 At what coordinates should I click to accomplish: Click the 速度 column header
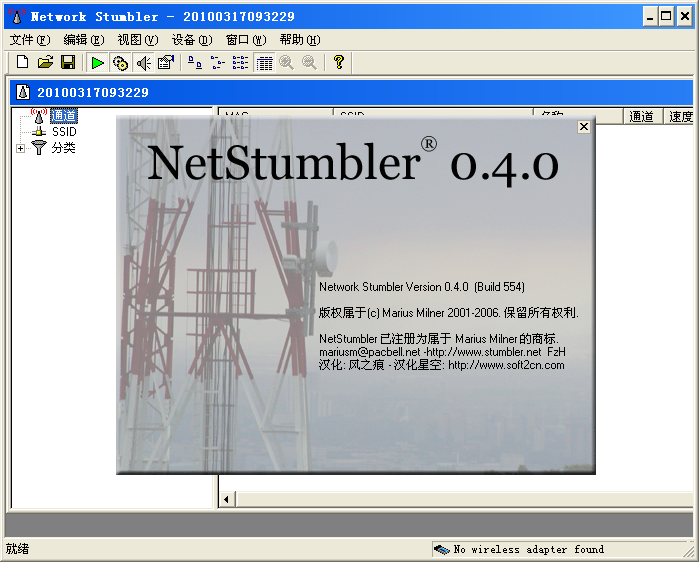680,116
